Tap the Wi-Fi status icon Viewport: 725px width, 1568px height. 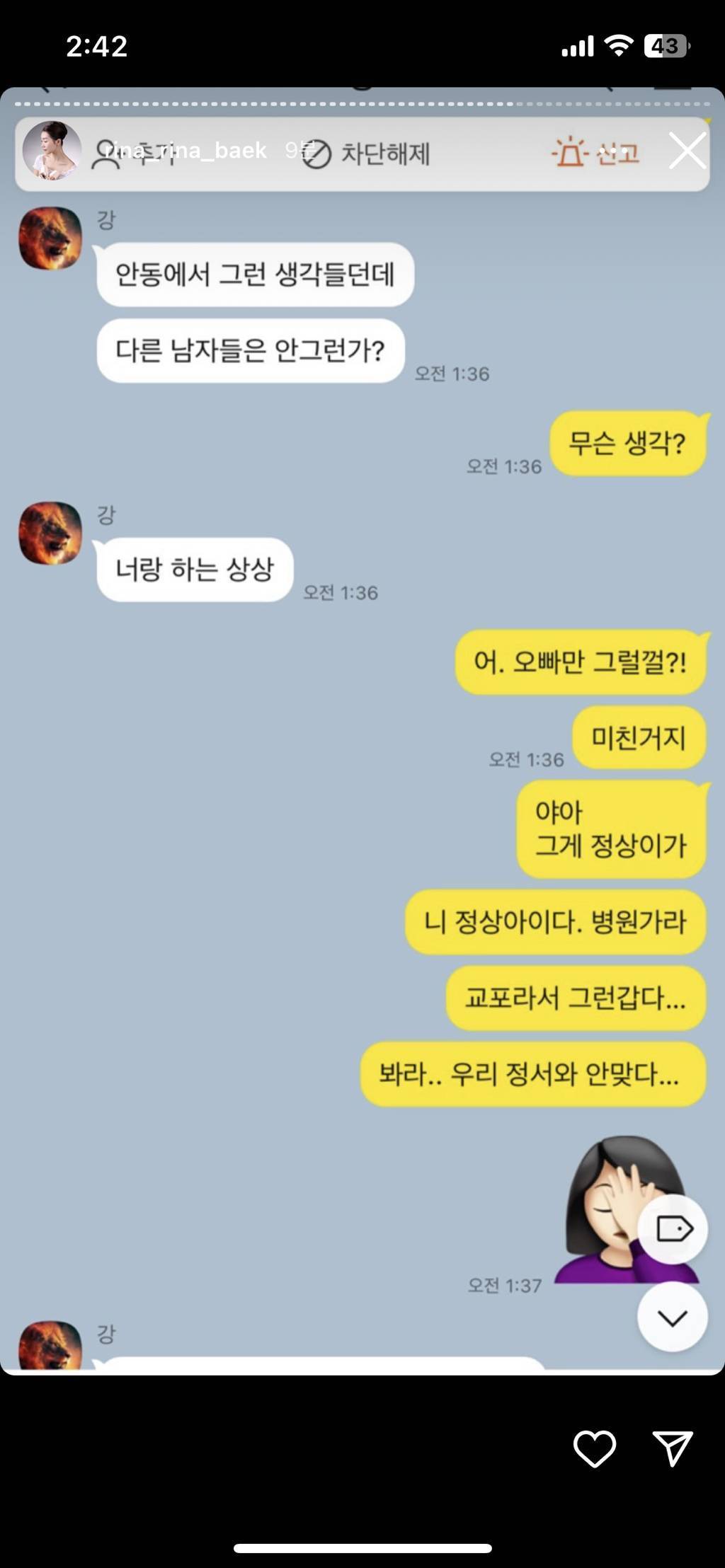coord(618,46)
